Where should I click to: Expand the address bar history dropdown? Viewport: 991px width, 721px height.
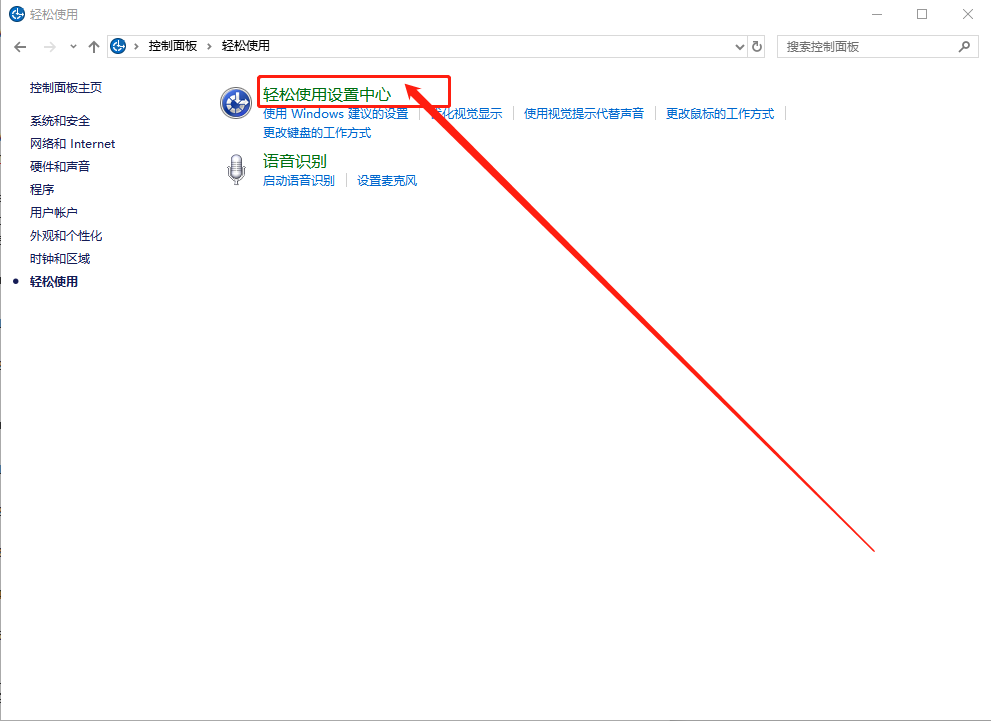(x=739, y=46)
